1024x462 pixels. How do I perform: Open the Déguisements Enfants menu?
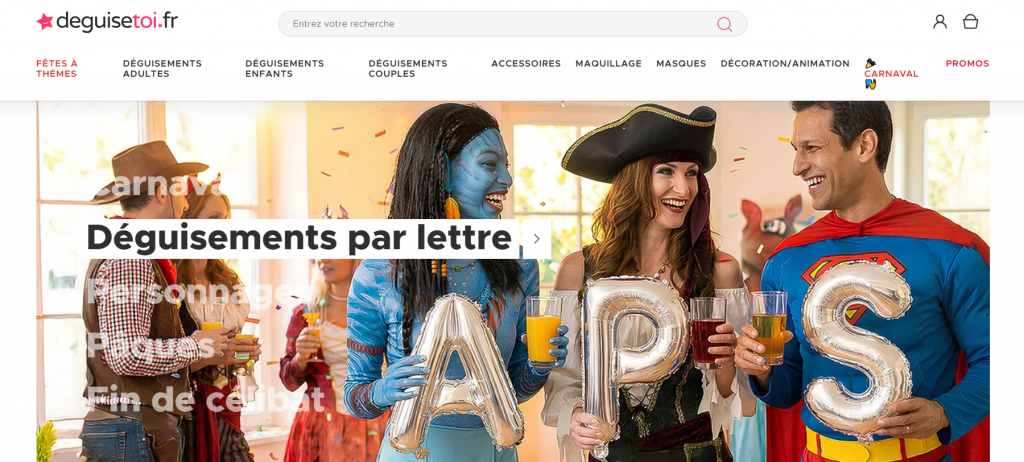pyautogui.click(x=285, y=69)
